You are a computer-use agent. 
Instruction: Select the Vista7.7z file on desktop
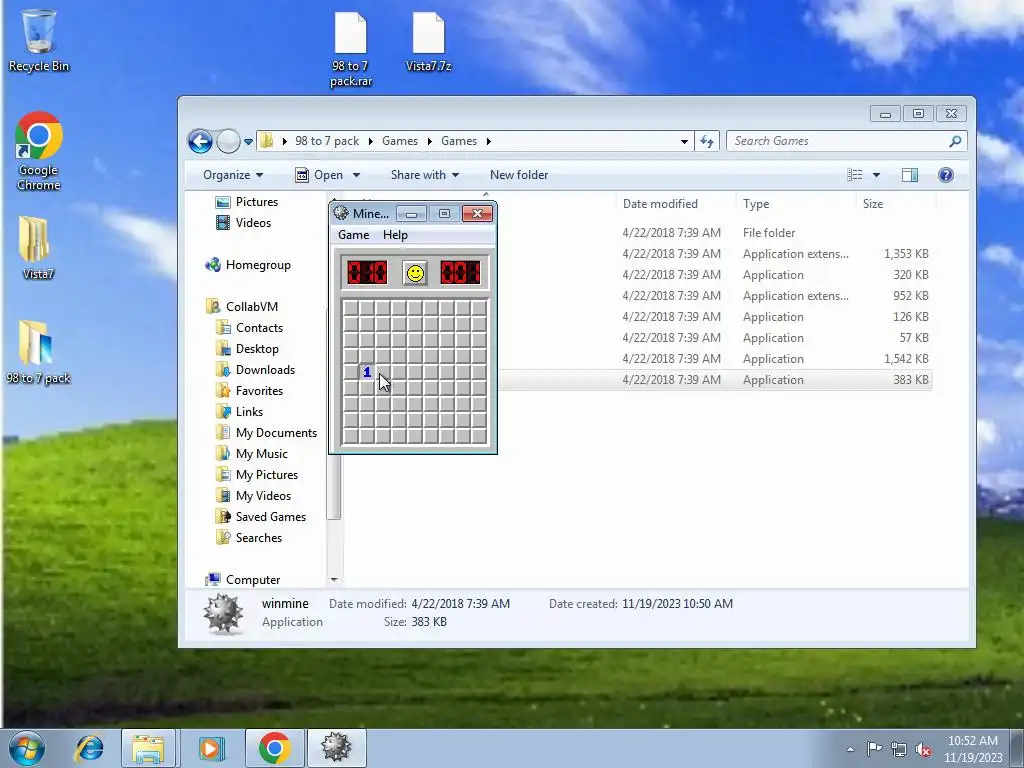click(428, 42)
